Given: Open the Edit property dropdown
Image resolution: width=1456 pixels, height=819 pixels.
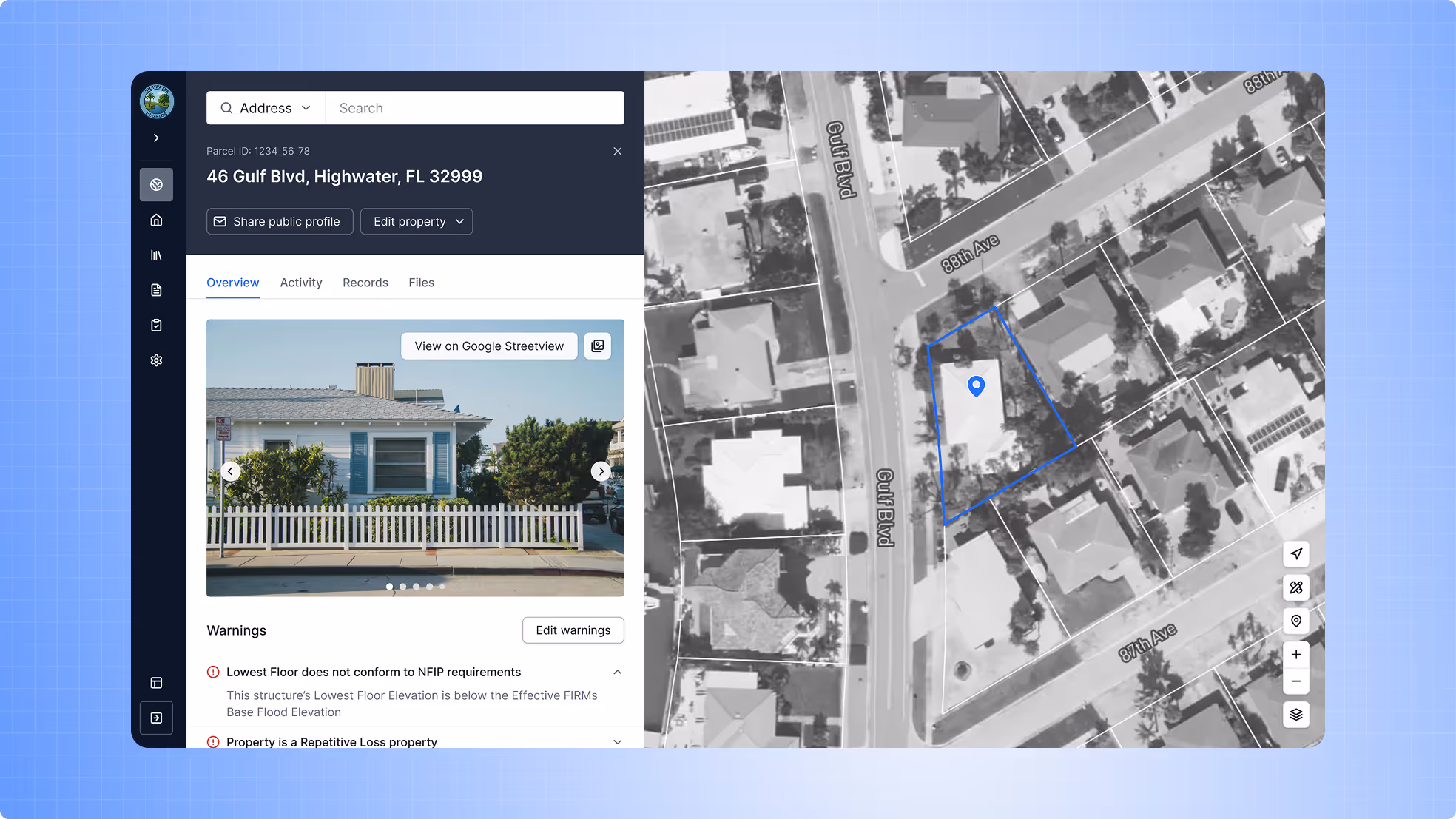Looking at the screenshot, I should click(417, 221).
